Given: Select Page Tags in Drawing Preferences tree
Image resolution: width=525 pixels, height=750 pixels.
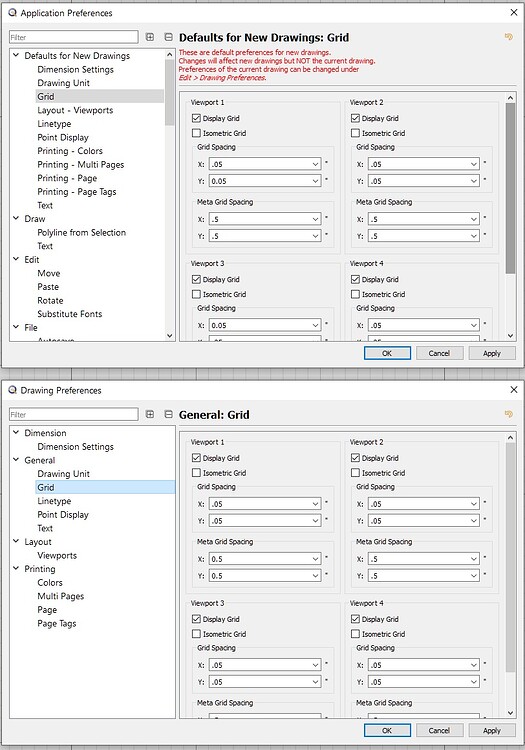Looking at the screenshot, I should 57,623.
